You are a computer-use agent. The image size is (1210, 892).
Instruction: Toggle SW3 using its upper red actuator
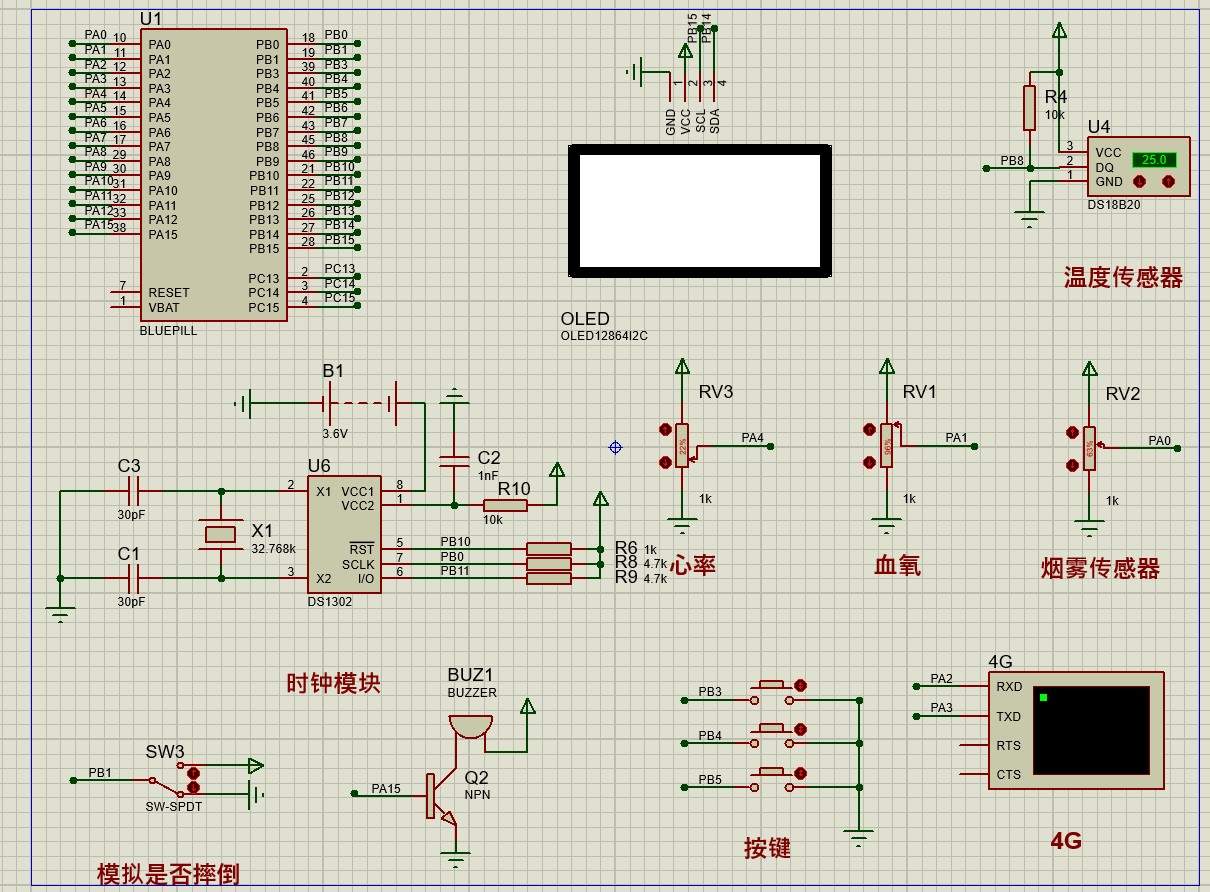pos(194,773)
